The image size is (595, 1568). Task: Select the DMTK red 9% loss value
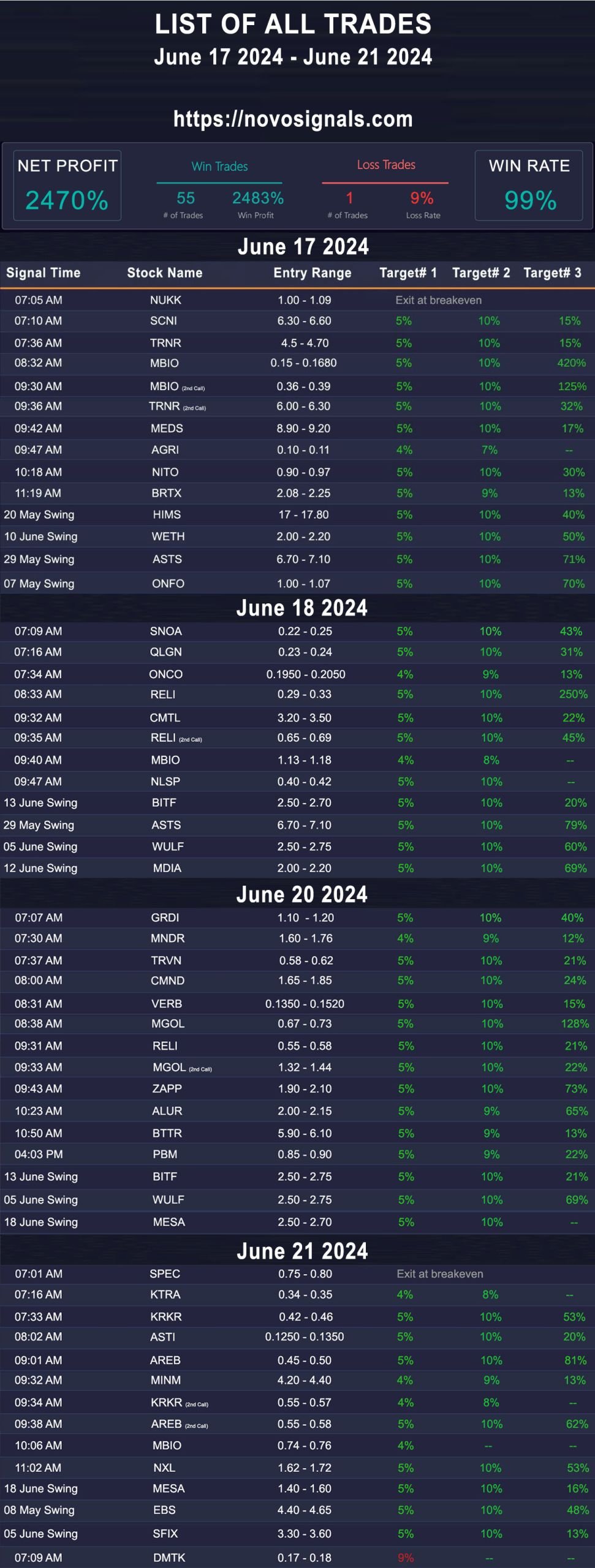coord(406,1558)
